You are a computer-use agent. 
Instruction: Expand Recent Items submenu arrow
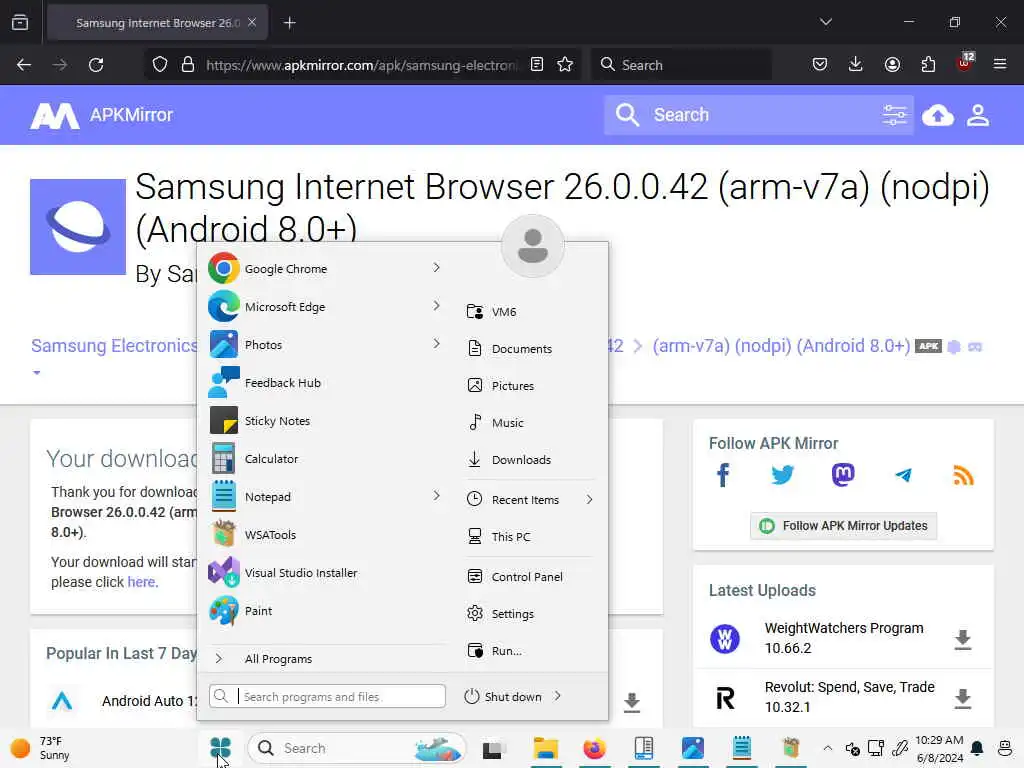point(589,500)
